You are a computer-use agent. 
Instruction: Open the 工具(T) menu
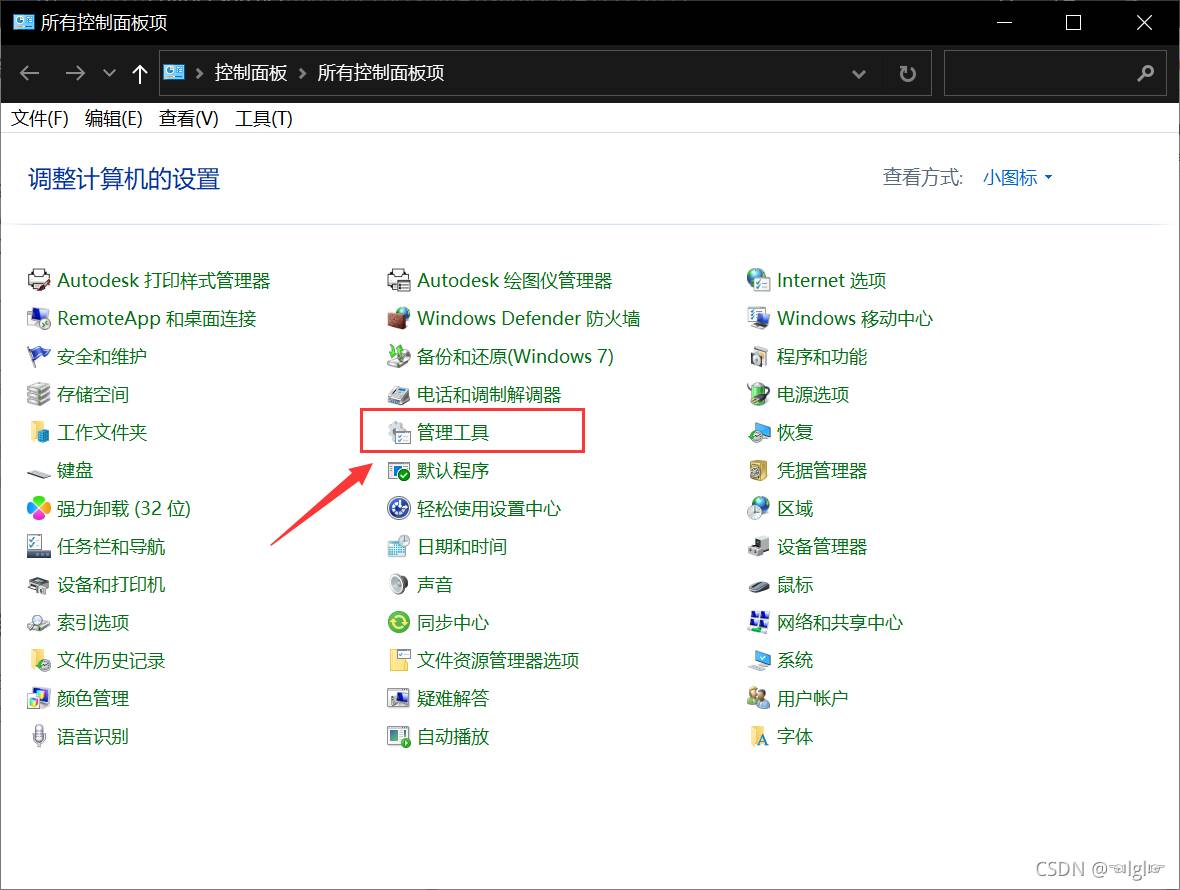coord(263,119)
